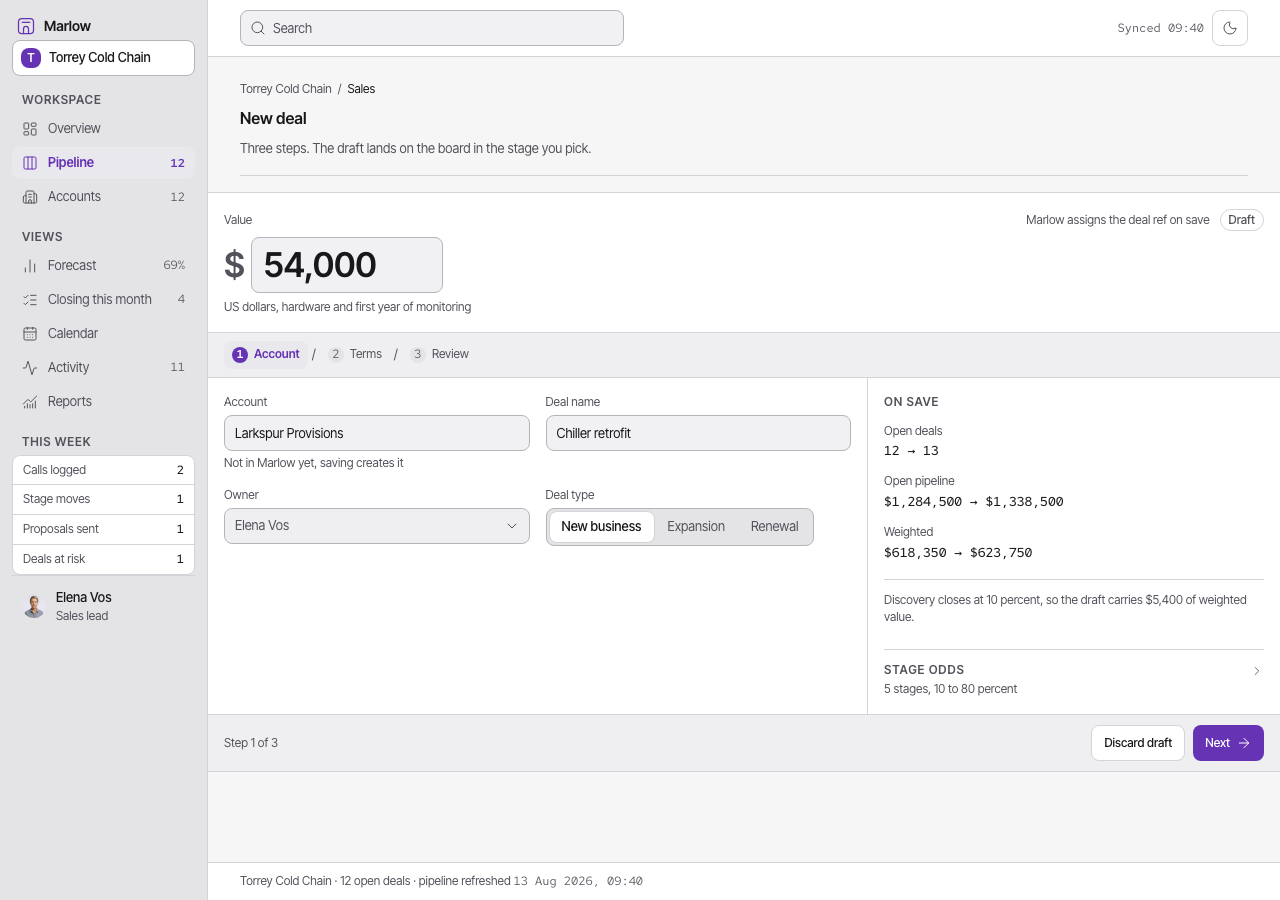Expand the Stage Odds section
The image size is (1280, 900).
pyautogui.click(x=1074, y=679)
